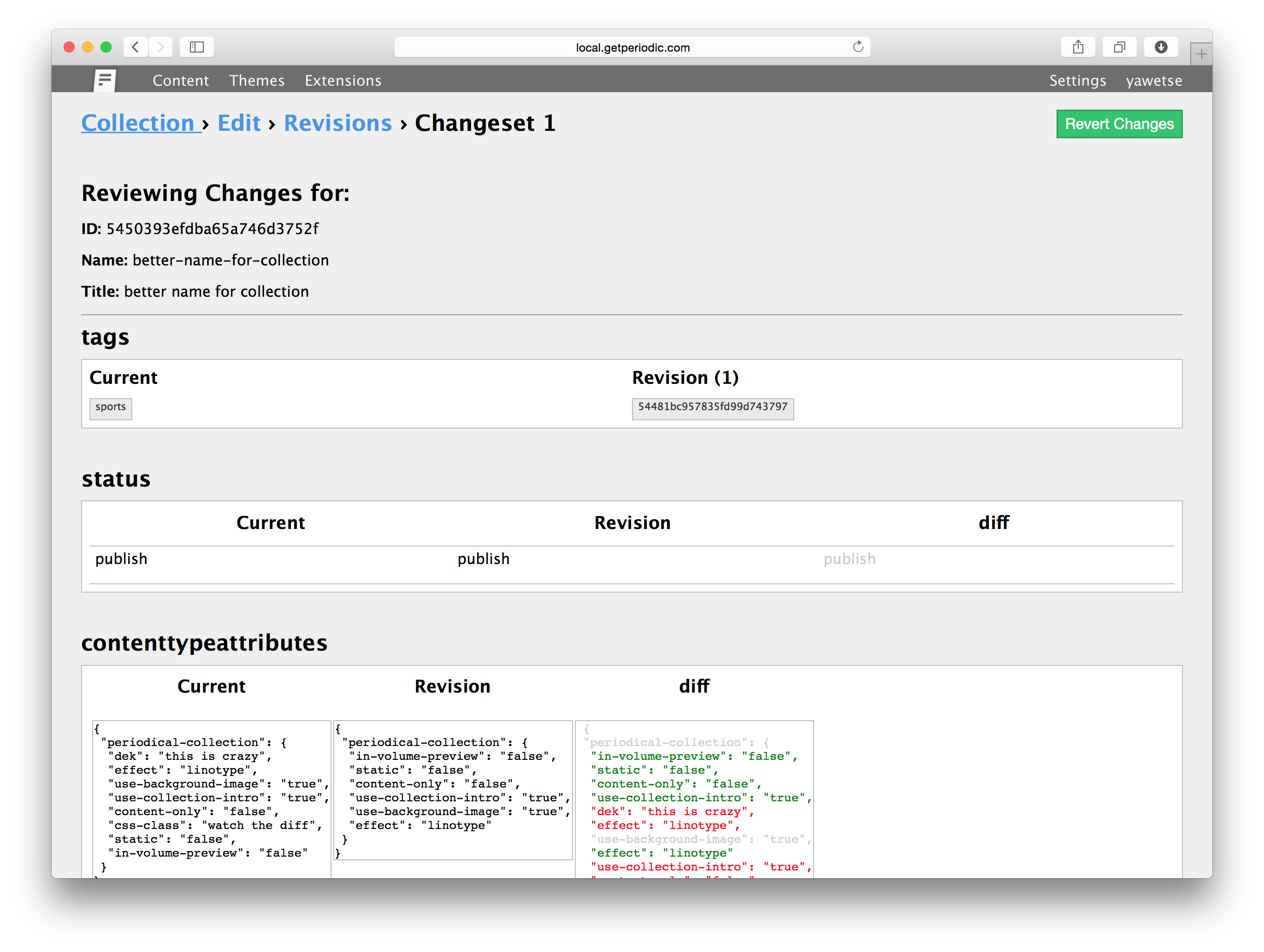Click the browser refresh icon

[x=858, y=46]
